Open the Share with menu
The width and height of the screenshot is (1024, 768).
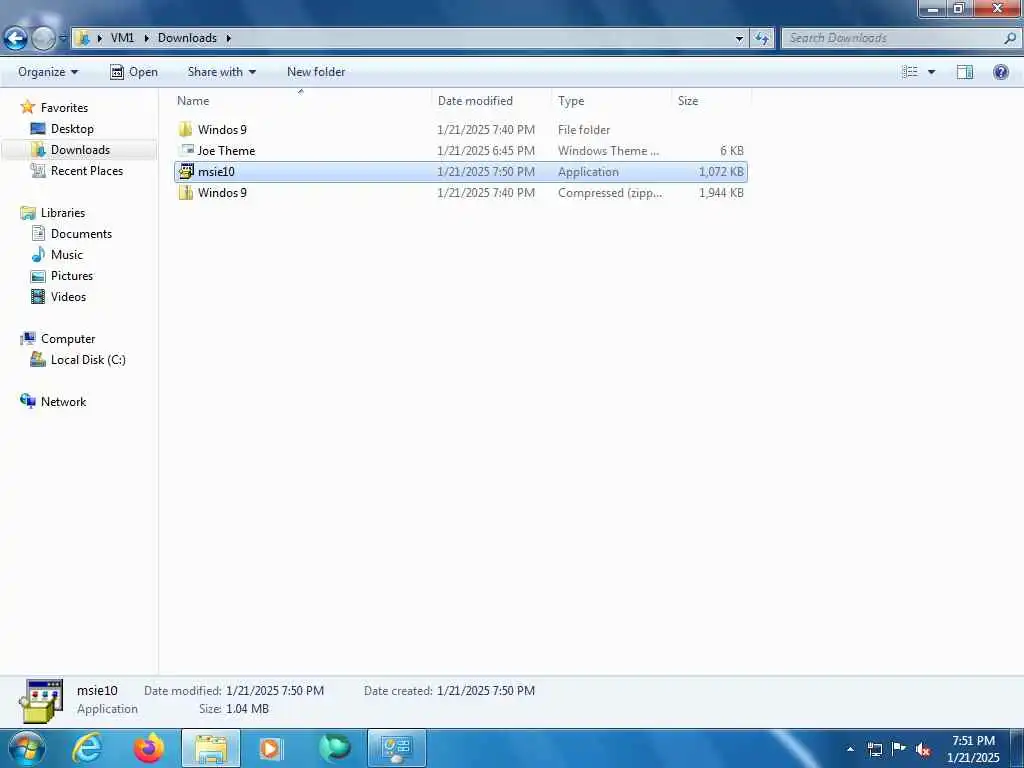tap(221, 72)
